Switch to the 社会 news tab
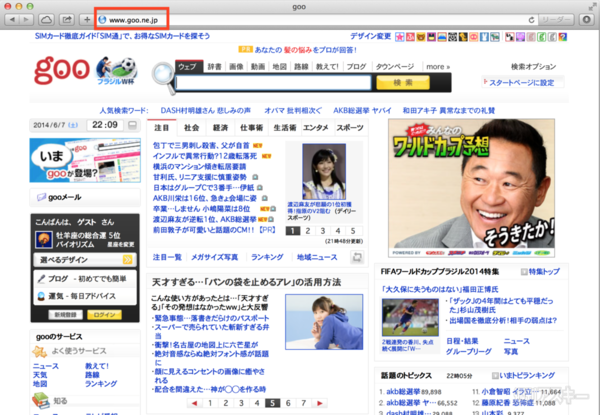 tap(191, 128)
